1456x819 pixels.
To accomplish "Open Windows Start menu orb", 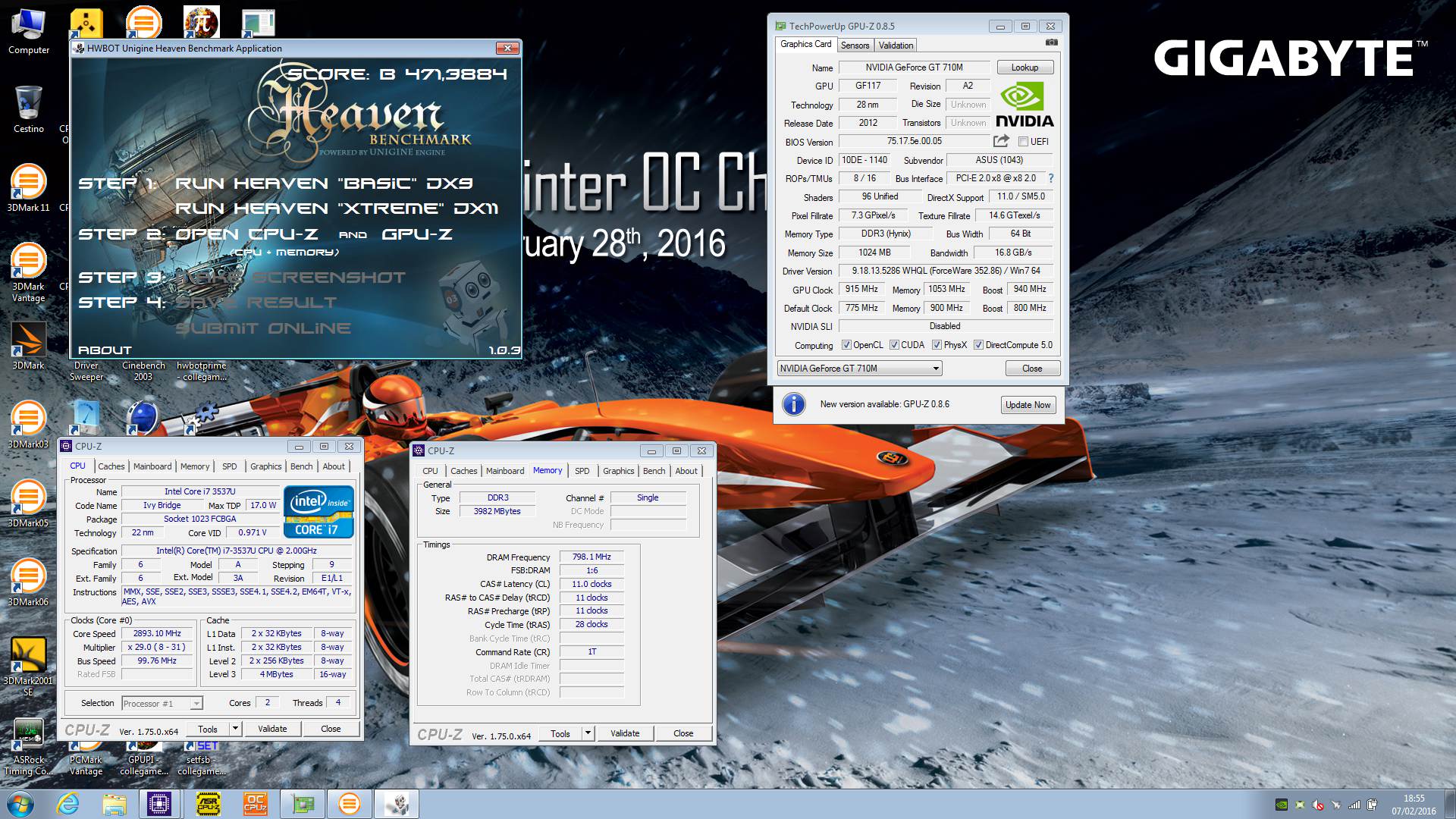I will click(20, 804).
